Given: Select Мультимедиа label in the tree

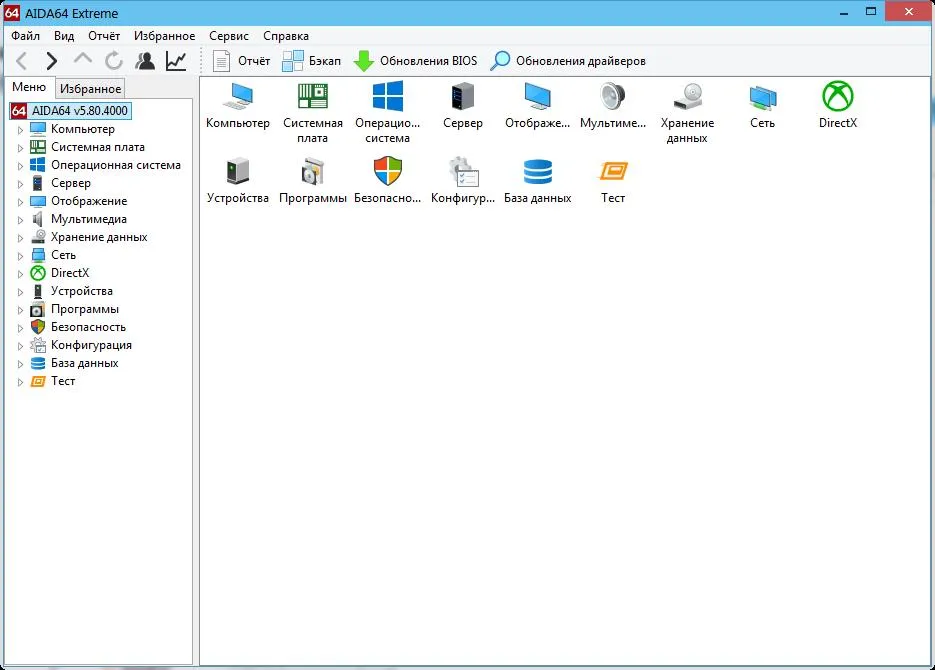Looking at the screenshot, I should click(x=89, y=219).
